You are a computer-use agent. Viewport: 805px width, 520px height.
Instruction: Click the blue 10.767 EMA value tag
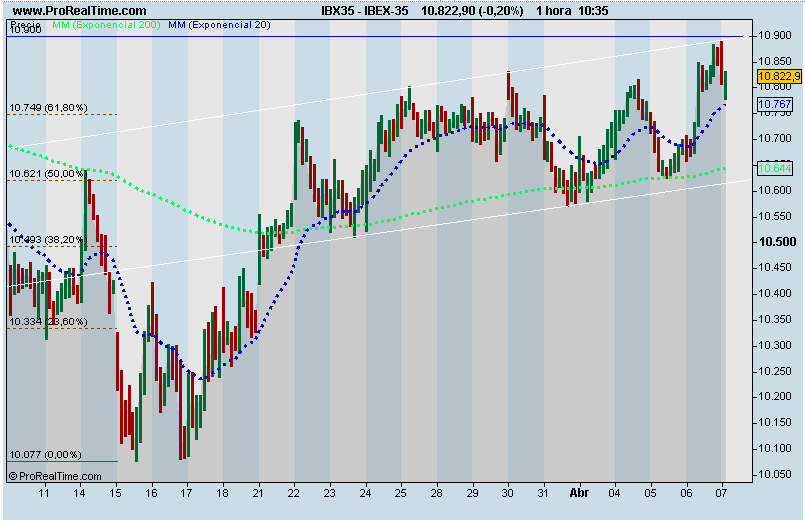pyautogui.click(x=775, y=104)
